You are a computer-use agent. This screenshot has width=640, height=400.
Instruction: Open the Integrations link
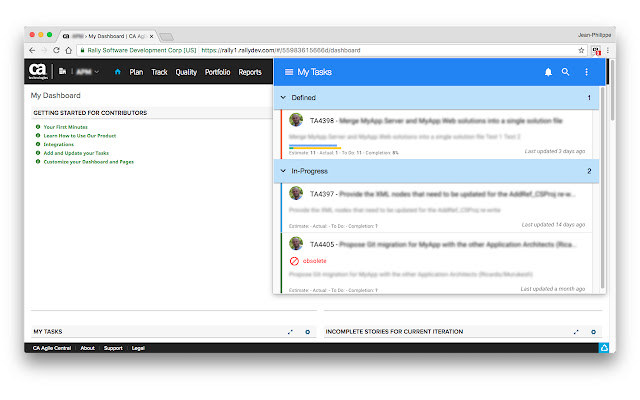tap(58, 144)
